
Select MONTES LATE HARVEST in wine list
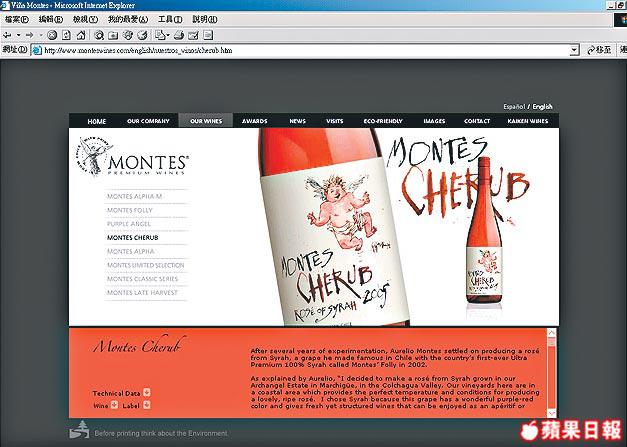pos(142,293)
